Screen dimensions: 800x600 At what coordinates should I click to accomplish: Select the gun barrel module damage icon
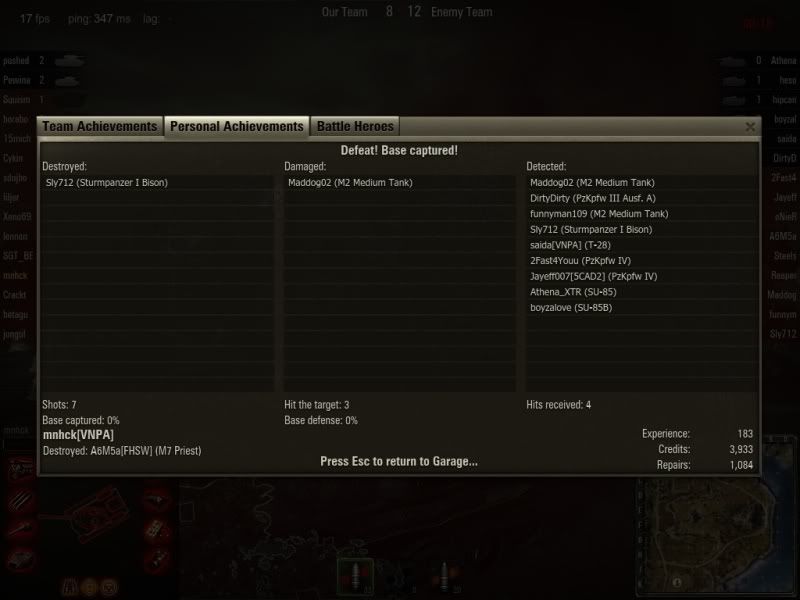[20, 529]
